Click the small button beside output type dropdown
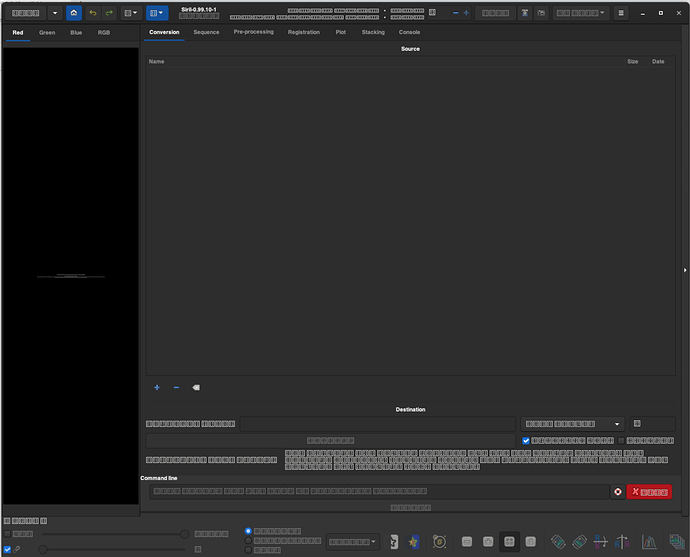The width and height of the screenshot is (690, 557). pos(652,424)
